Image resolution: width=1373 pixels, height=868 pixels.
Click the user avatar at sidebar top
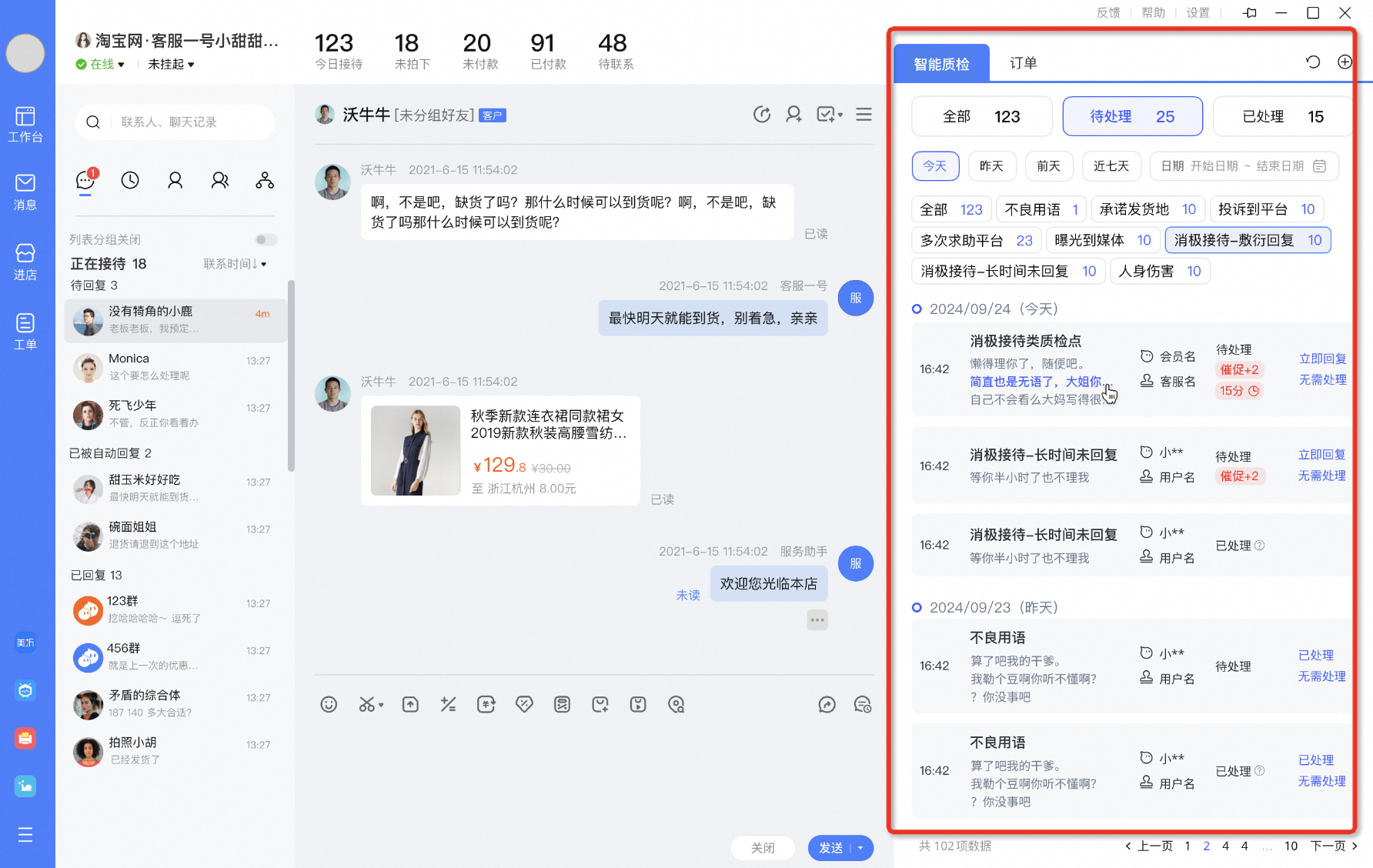click(x=25, y=53)
